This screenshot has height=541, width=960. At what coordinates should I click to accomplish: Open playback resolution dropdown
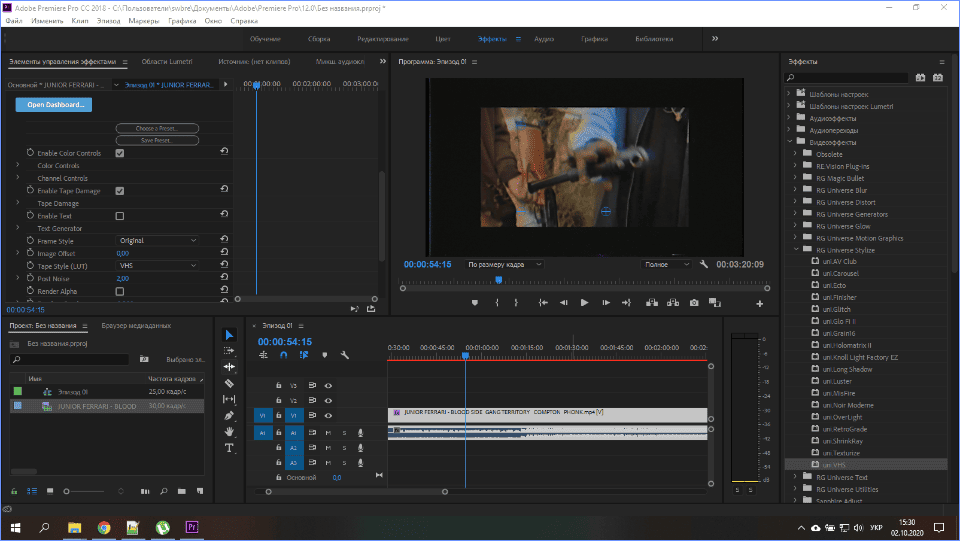(666, 264)
